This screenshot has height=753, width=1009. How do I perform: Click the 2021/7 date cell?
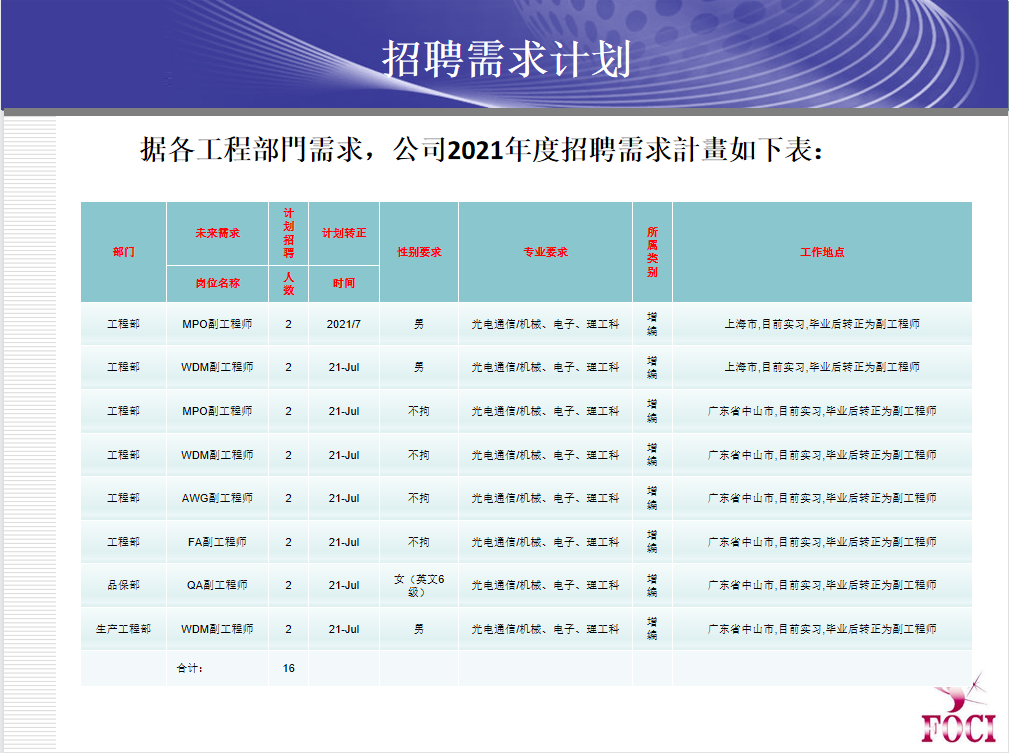click(x=344, y=324)
